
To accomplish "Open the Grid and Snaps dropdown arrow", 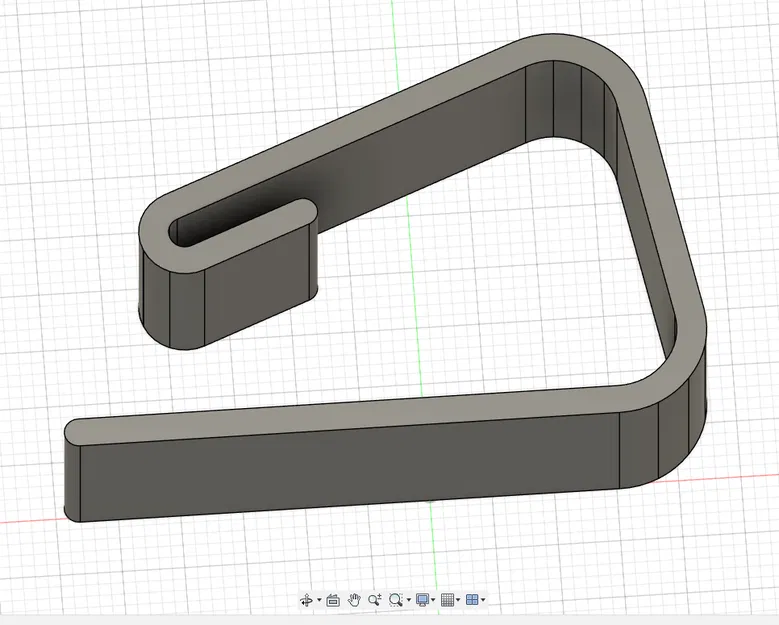I will 458,600.
